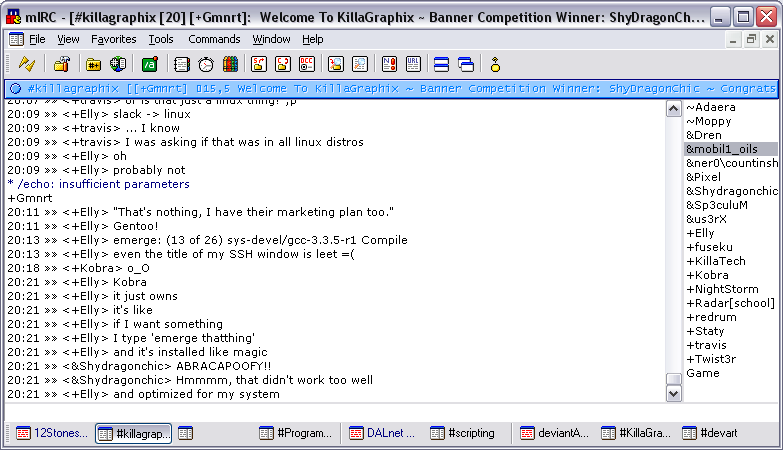Open the Colors icon in toolbar
Screen dimensions: 783x450
(230, 64)
